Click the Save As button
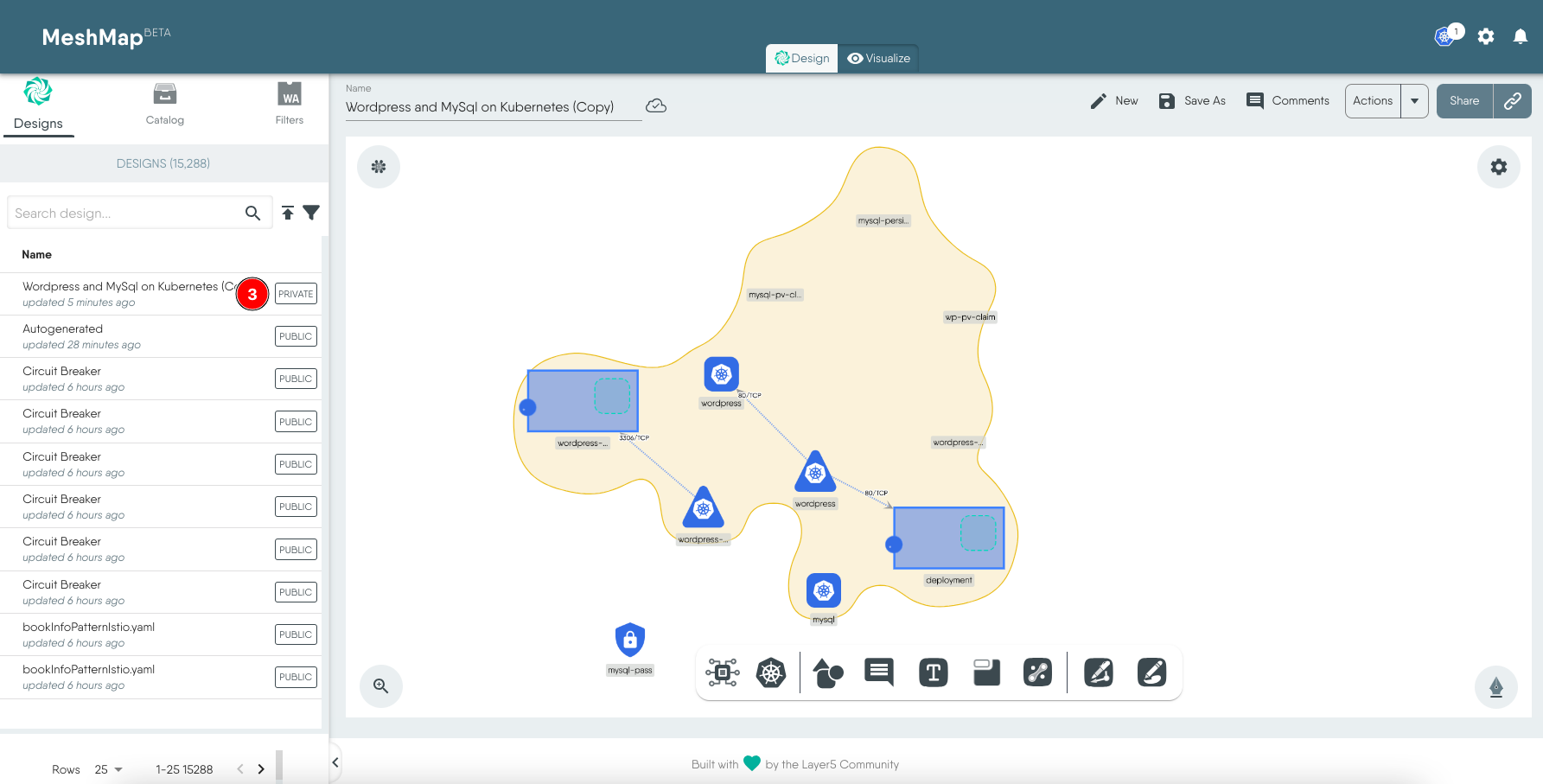Image resolution: width=1543 pixels, height=784 pixels. (x=1192, y=101)
